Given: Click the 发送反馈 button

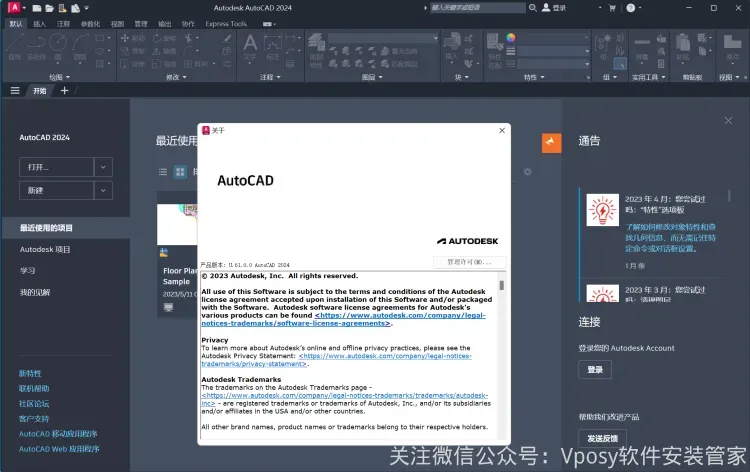Looking at the screenshot, I should click(602, 438).
